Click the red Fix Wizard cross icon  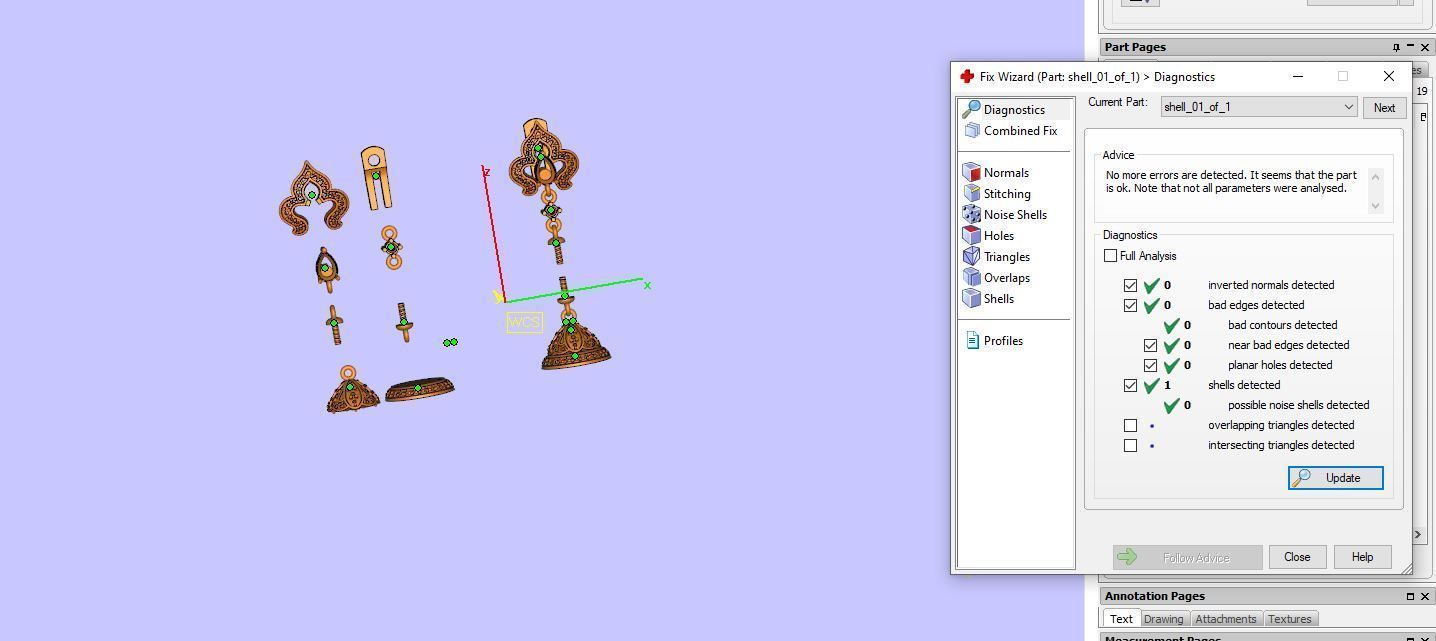point(966,77)
